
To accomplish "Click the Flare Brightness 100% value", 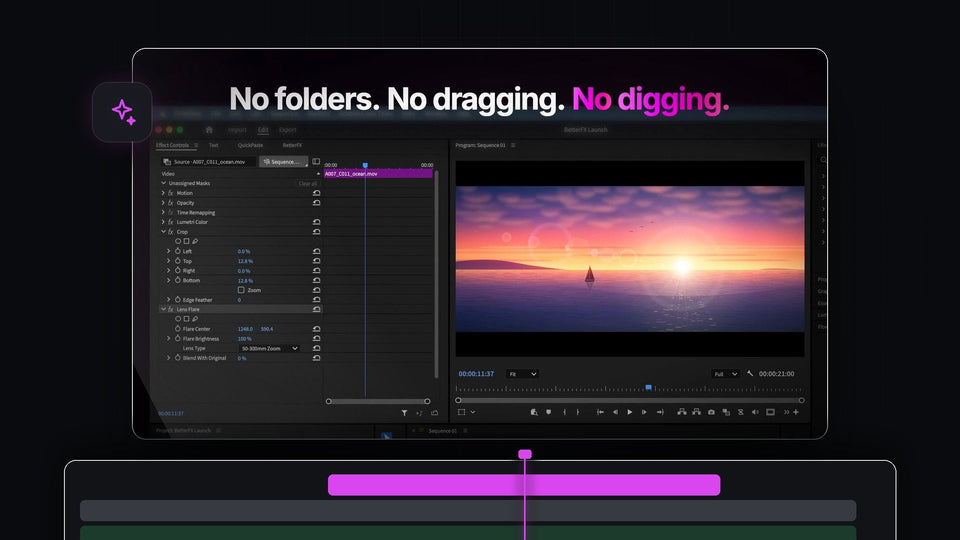I will tap(245, 339).
